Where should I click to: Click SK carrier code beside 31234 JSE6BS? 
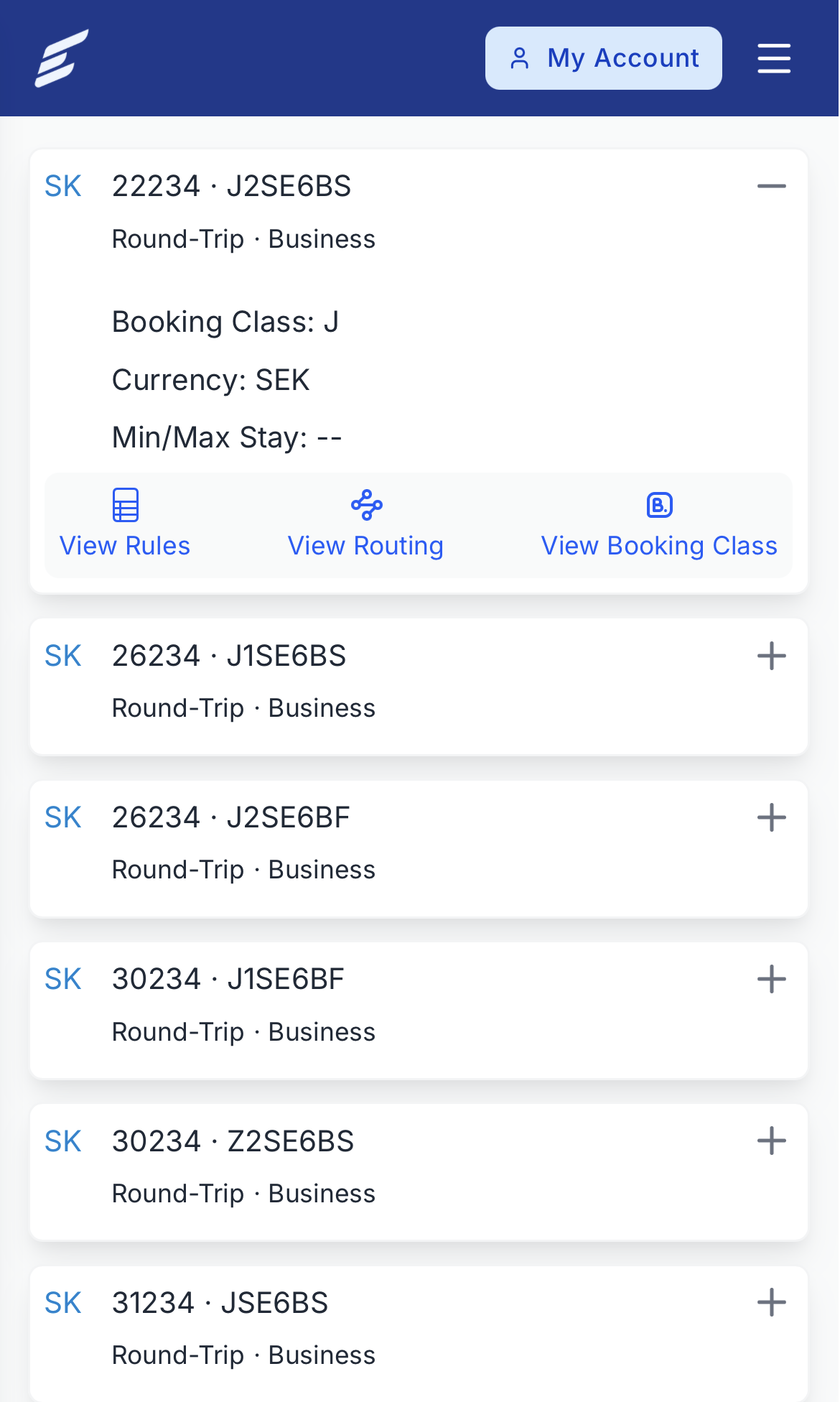click(x=63, y=1303)
